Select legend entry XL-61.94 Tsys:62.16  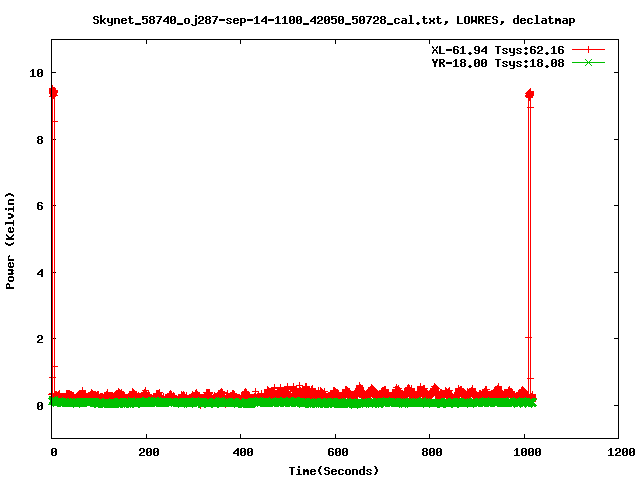click(498, 50)
